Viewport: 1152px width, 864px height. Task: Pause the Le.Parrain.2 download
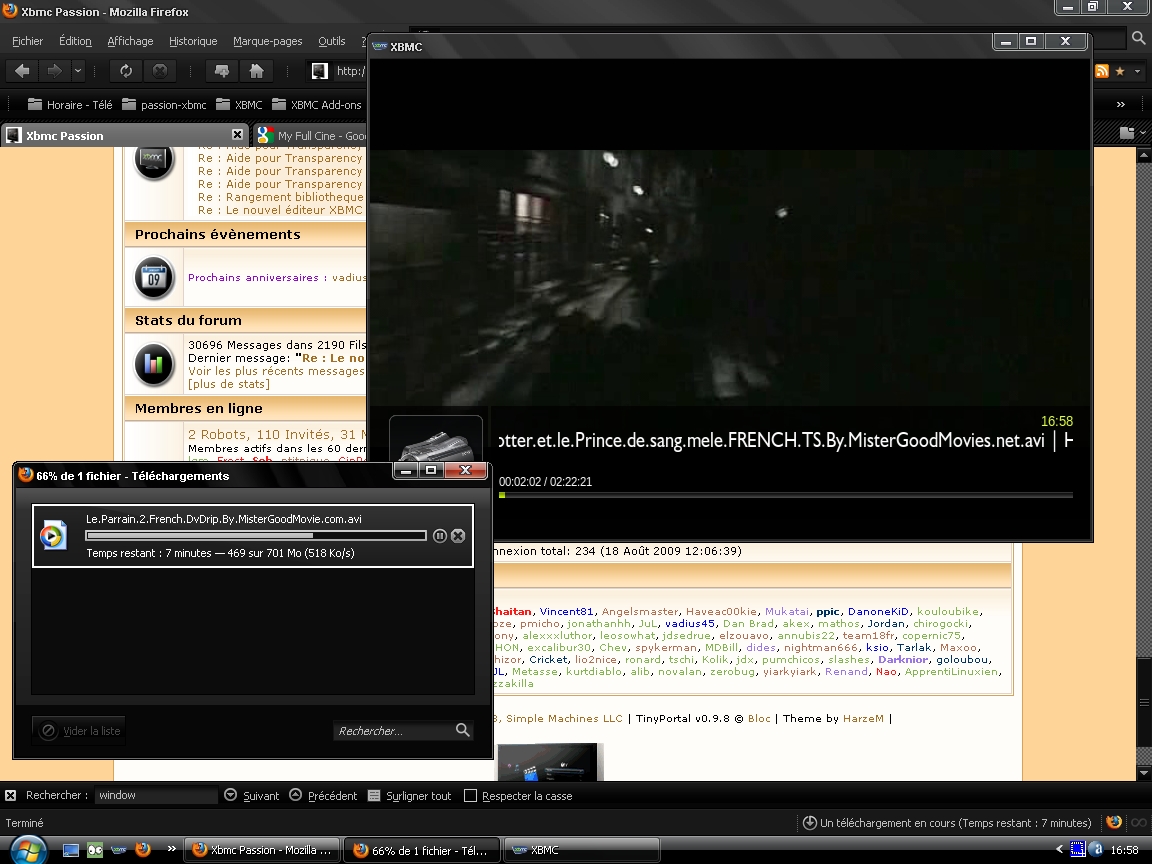tap(439, 536)
